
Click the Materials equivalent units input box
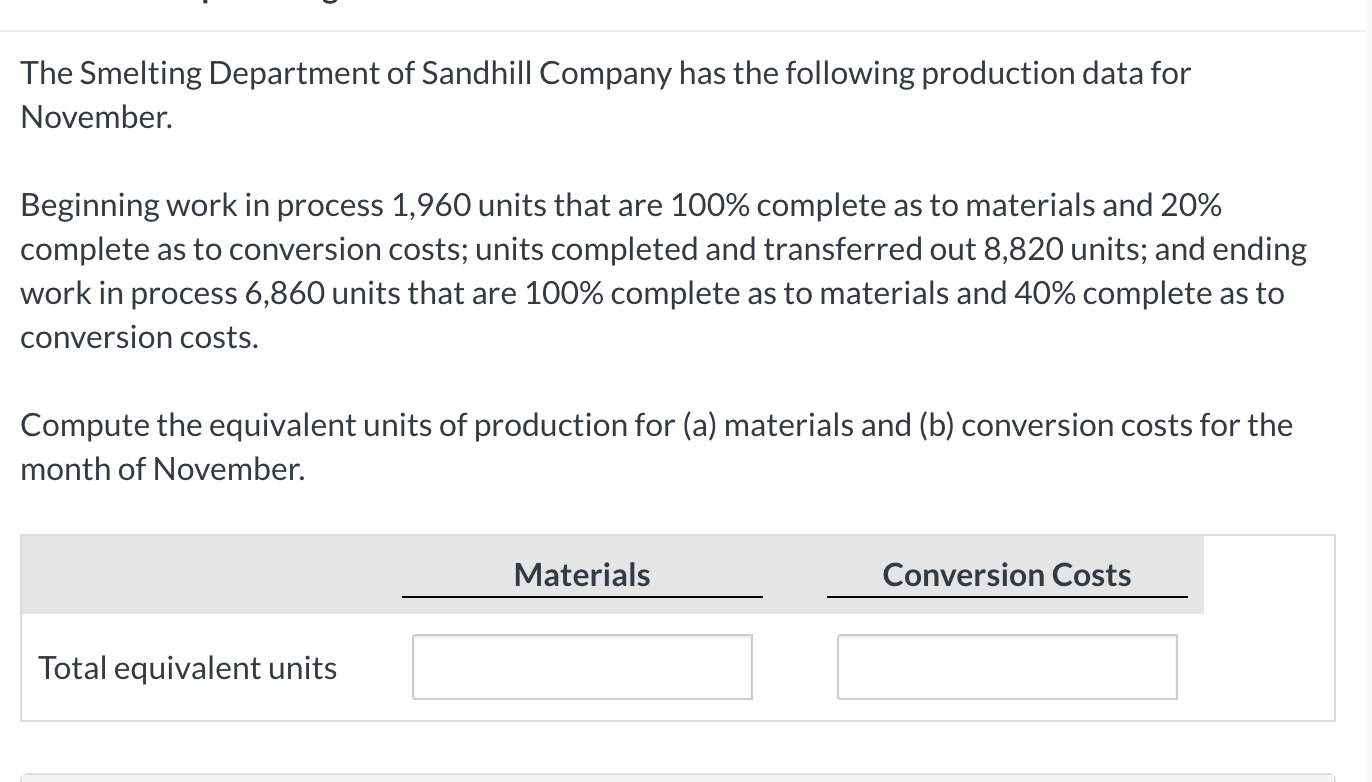582,667
